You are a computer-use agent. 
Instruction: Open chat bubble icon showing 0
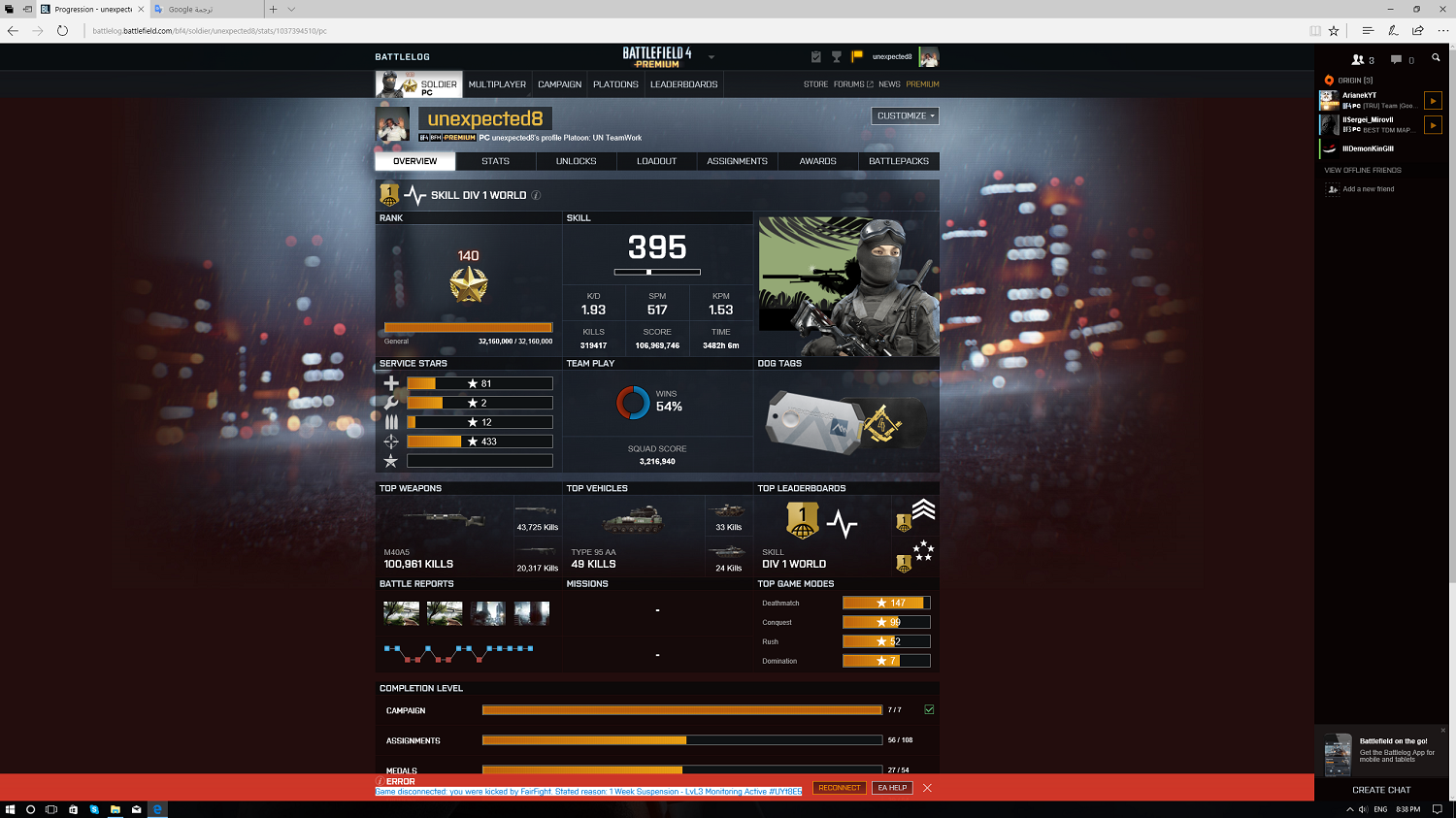coord(1402,59)
